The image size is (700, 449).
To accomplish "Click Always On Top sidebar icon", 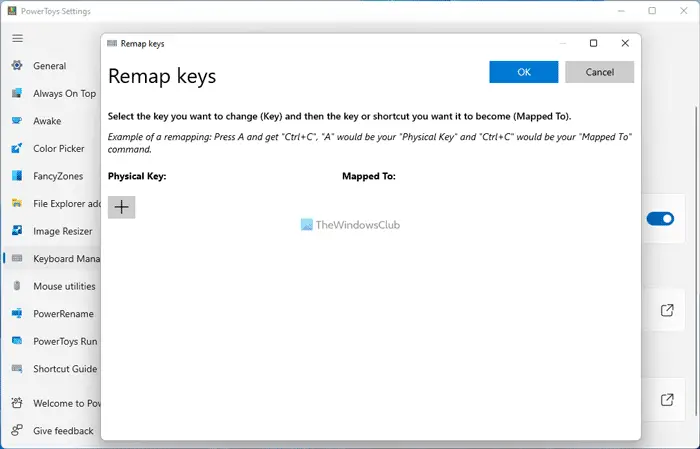I will [17, 93].
